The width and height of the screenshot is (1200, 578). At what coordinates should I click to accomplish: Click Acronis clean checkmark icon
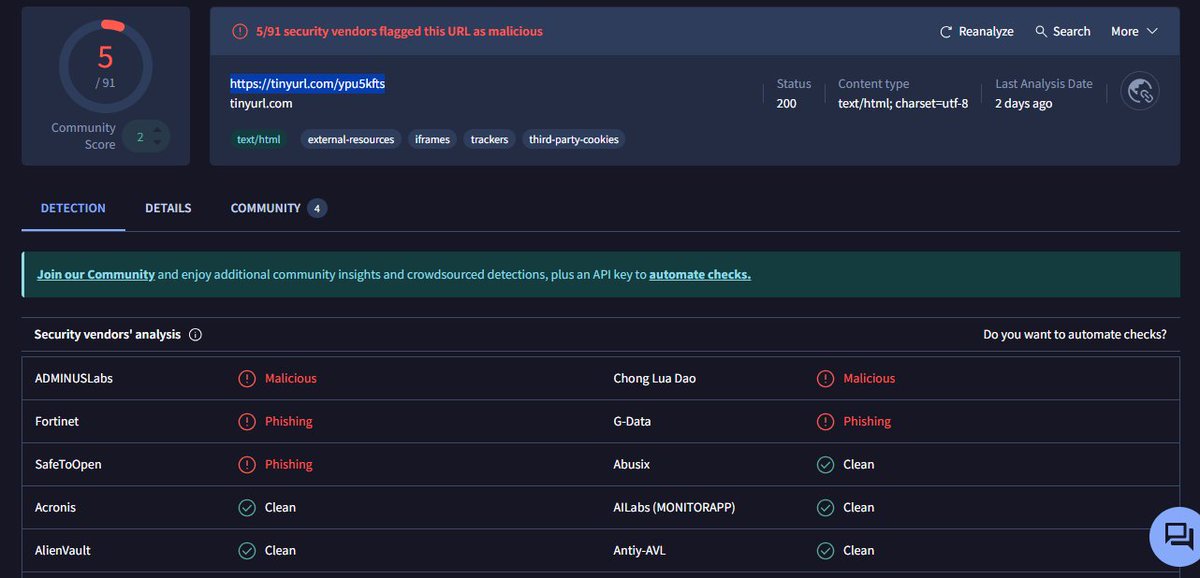click(247, 508)
